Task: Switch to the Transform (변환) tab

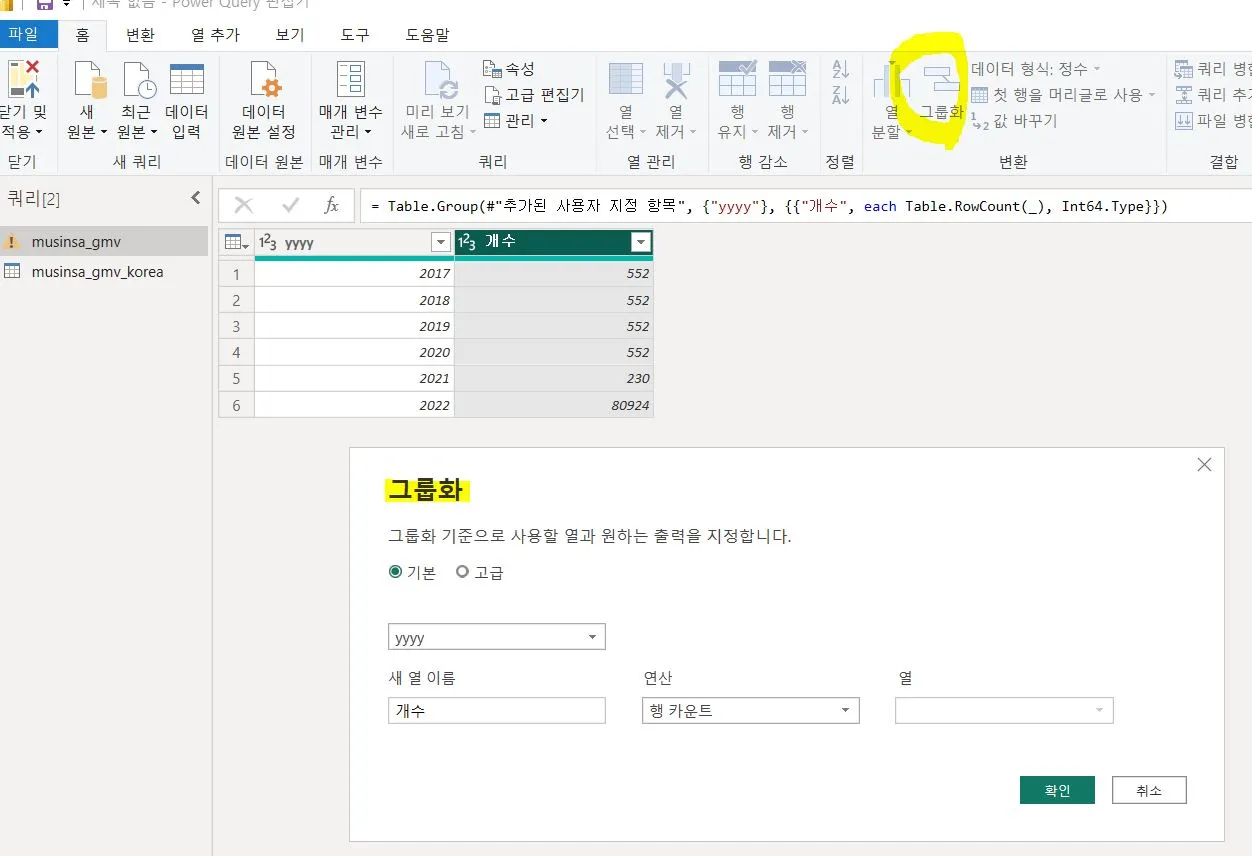Action: click(140, 35)
